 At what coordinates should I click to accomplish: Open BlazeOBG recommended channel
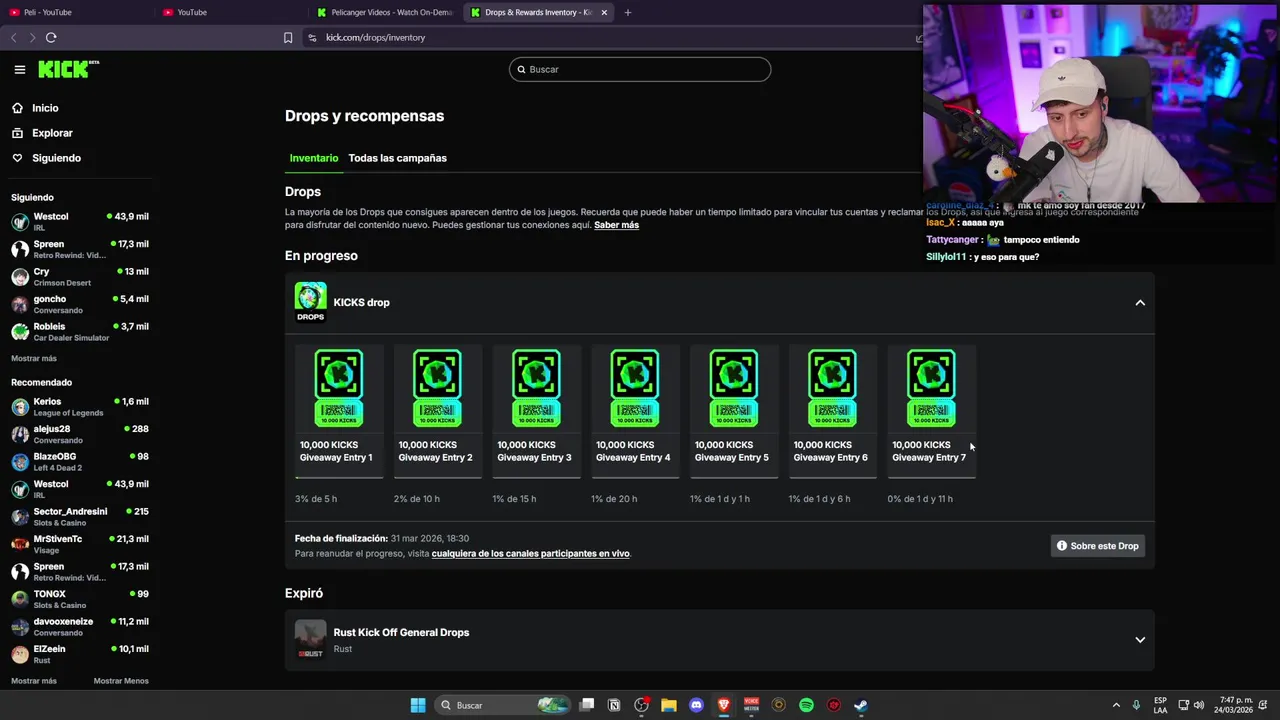tap(80, 462)
